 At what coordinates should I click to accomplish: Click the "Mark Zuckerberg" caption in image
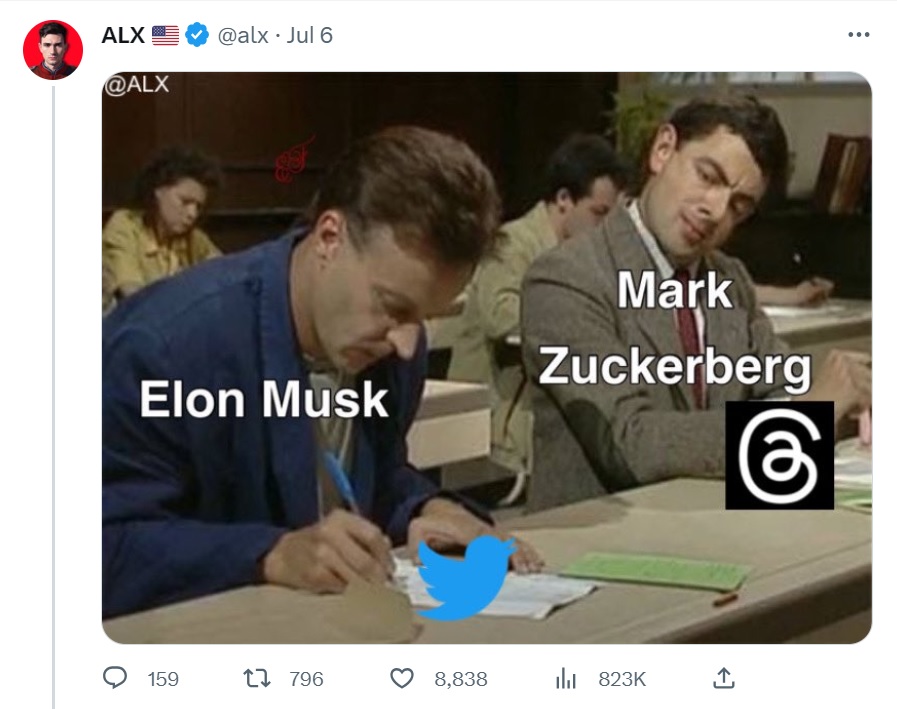pyautogui.click(x=675, y=330)
